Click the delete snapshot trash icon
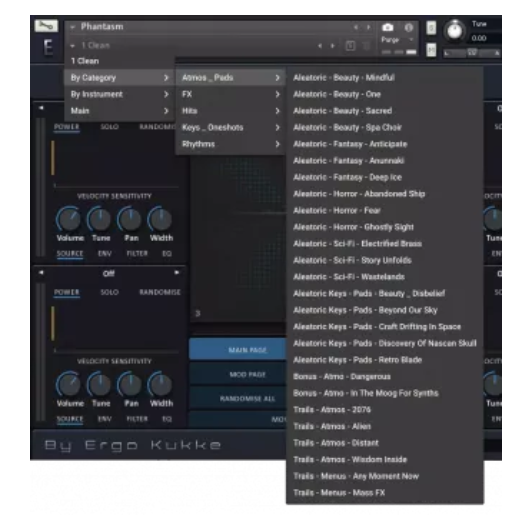530x516 pixels. coord(366,46)
